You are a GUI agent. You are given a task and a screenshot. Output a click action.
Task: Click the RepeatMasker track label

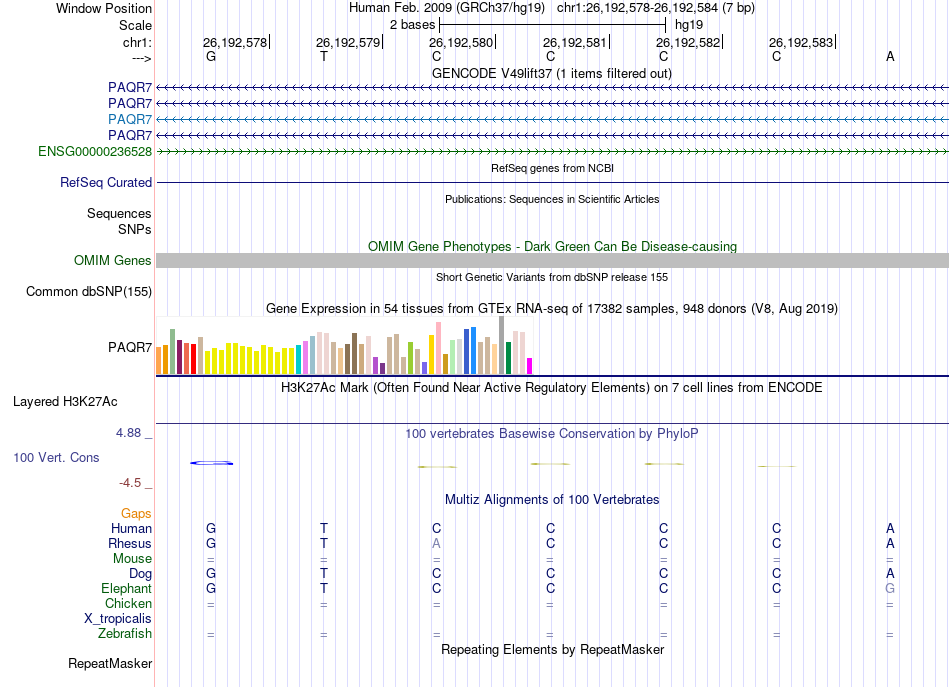110,663
